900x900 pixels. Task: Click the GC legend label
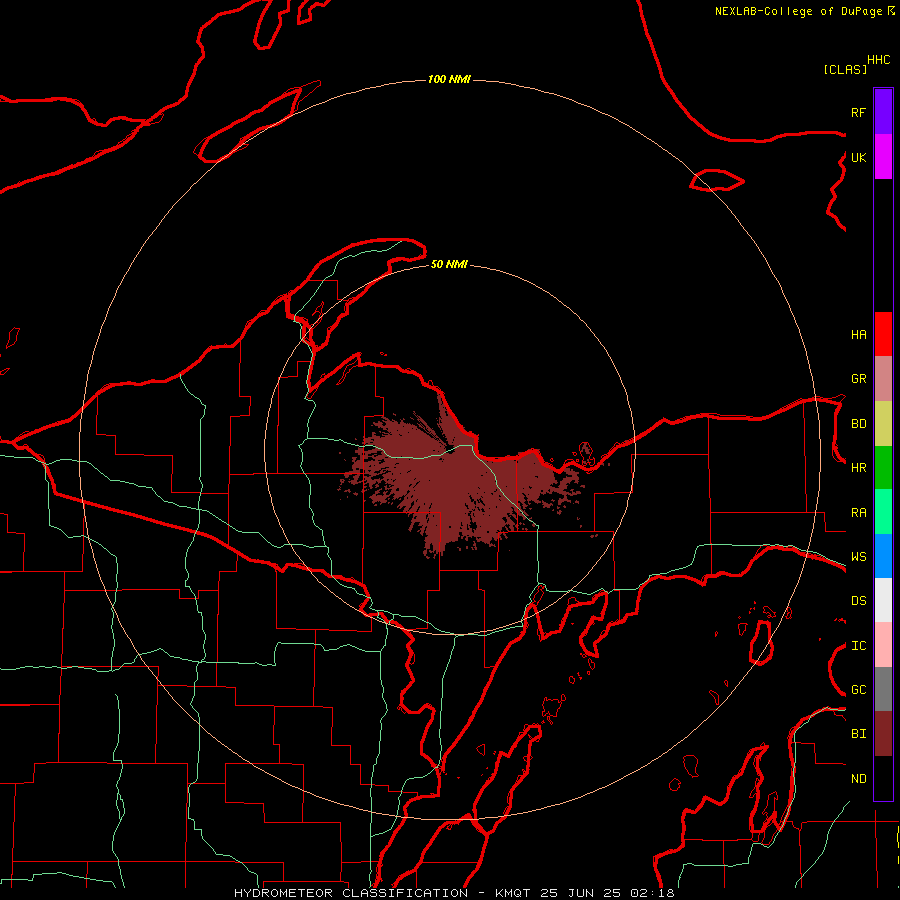click(859, 690)
